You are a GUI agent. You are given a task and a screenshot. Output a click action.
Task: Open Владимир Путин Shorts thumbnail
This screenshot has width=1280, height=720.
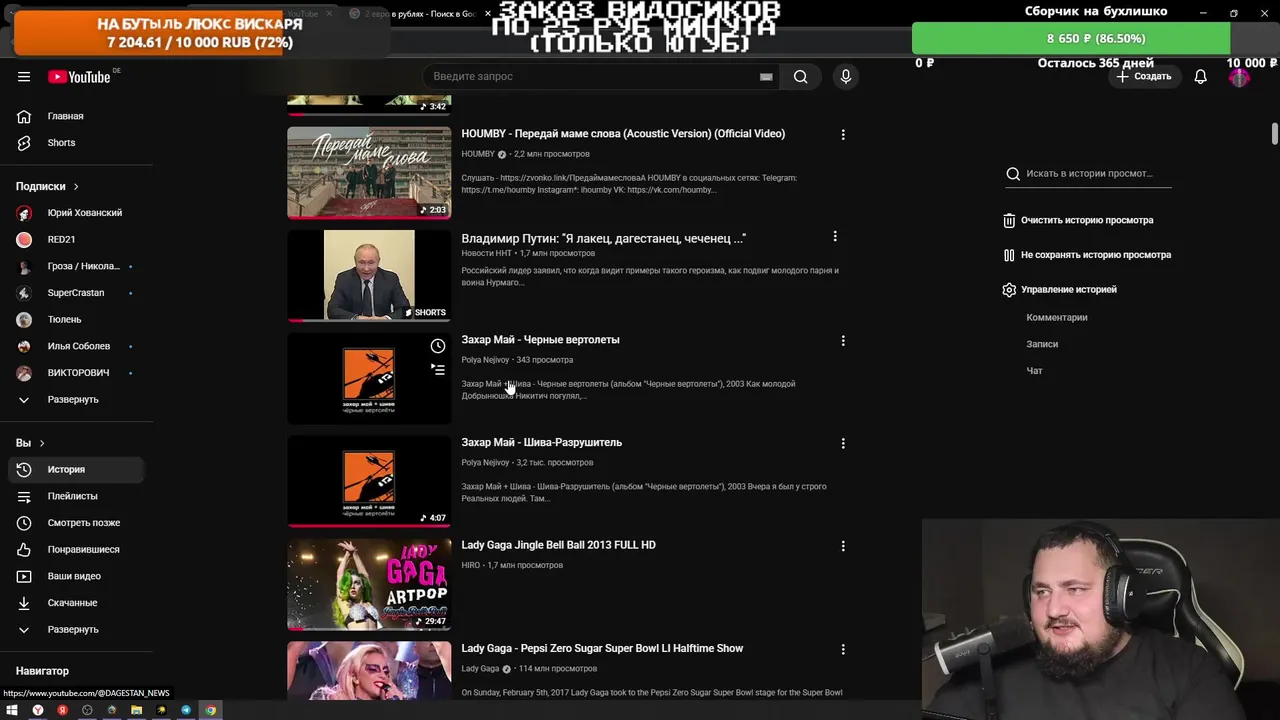tap(369, 276)
